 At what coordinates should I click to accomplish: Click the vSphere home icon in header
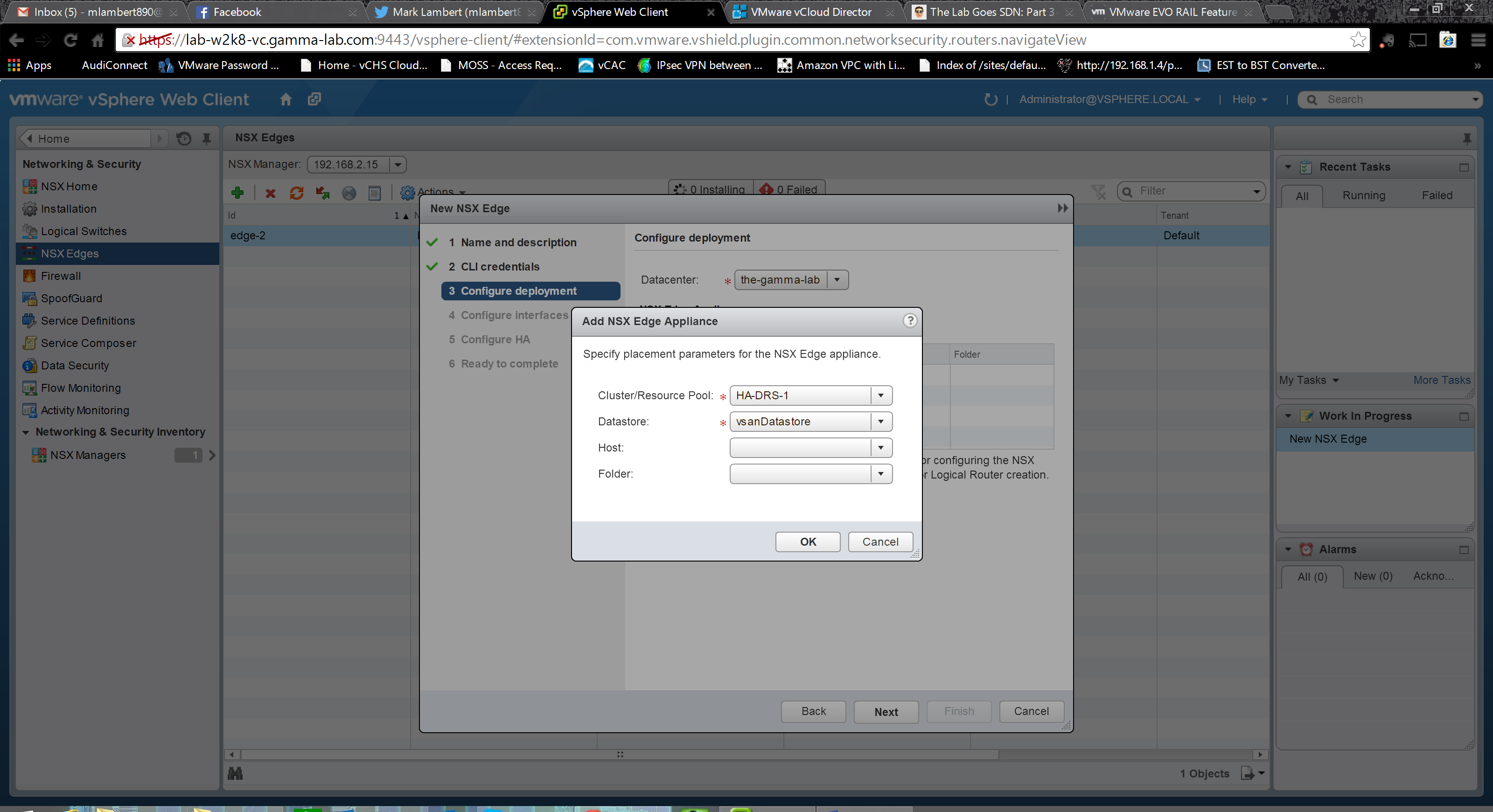click(286, 100)
